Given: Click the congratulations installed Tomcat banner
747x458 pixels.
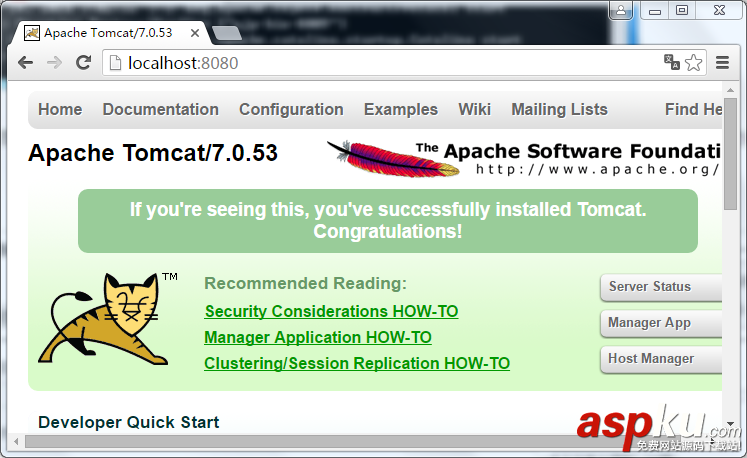Looking at the screenshot, I should [388, 221].
